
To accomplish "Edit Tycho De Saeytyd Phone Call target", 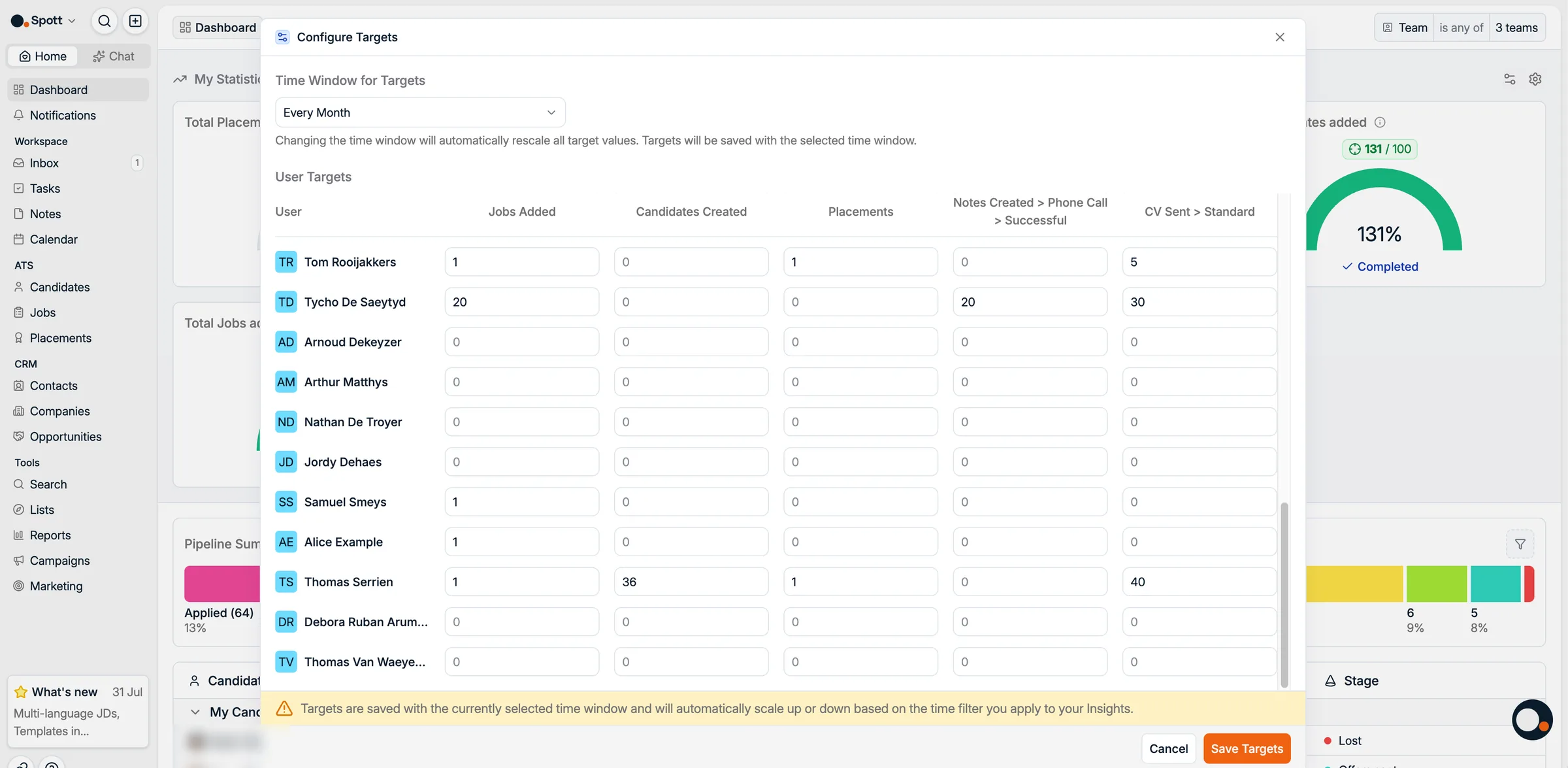I will pos(1030,302).
